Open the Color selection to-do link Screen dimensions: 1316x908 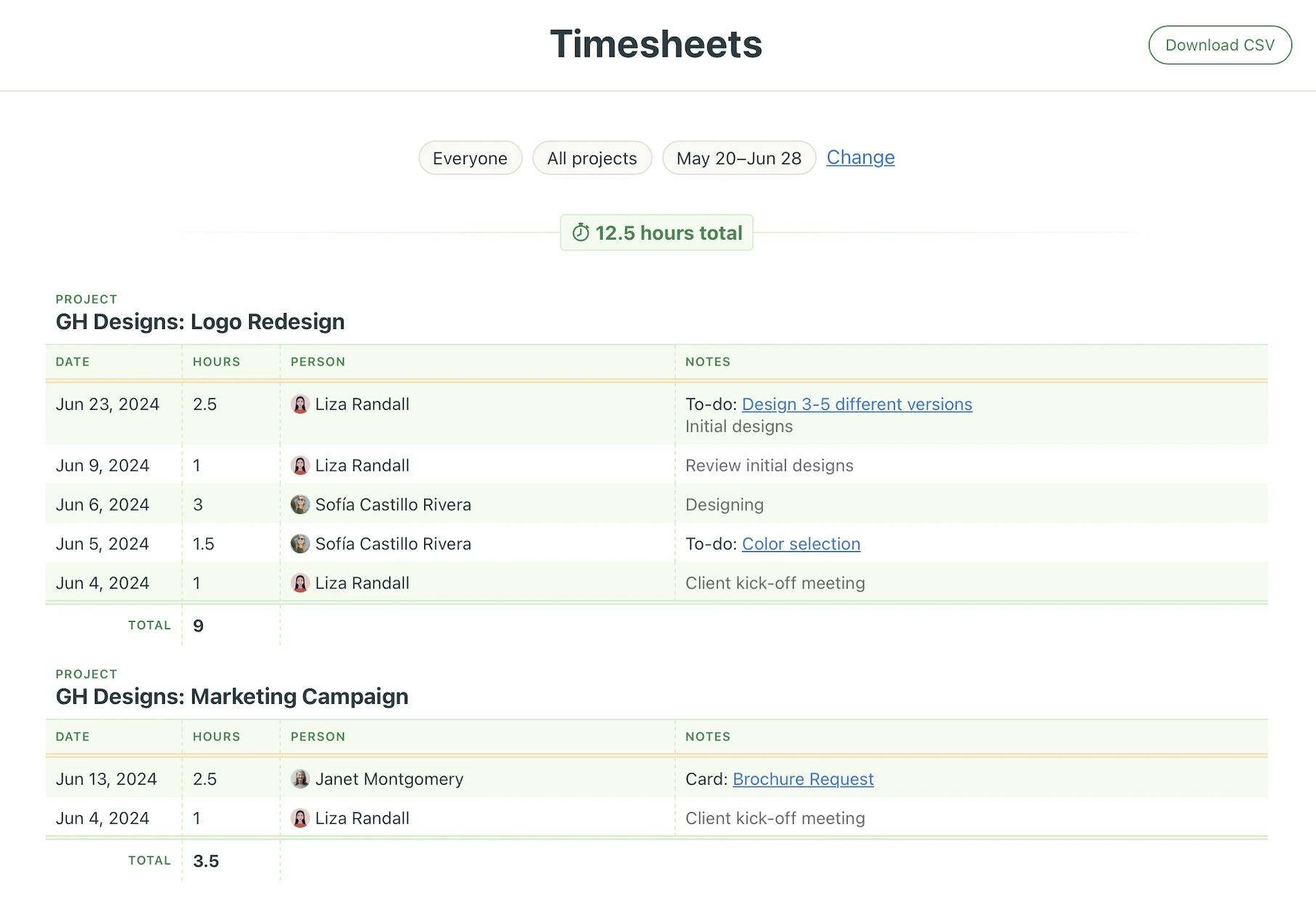[x=801, y=543]
